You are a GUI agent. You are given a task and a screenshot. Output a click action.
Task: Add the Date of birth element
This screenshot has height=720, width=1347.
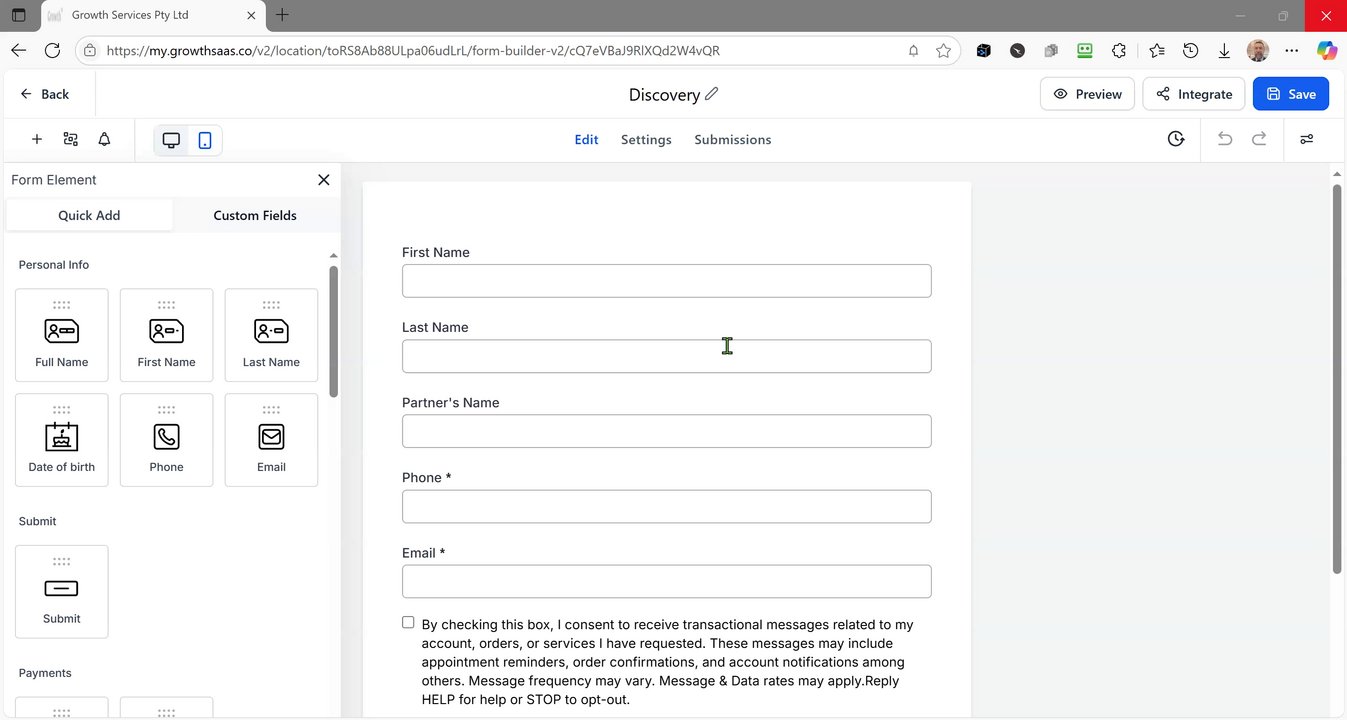pyautogui.click(x=62, y=440)
